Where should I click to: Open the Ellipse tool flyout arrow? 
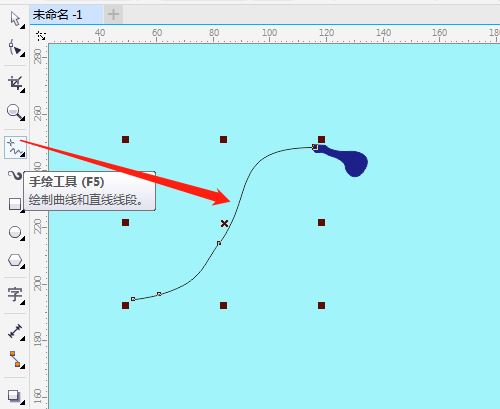pyautogui.click(x=22, y=238)
